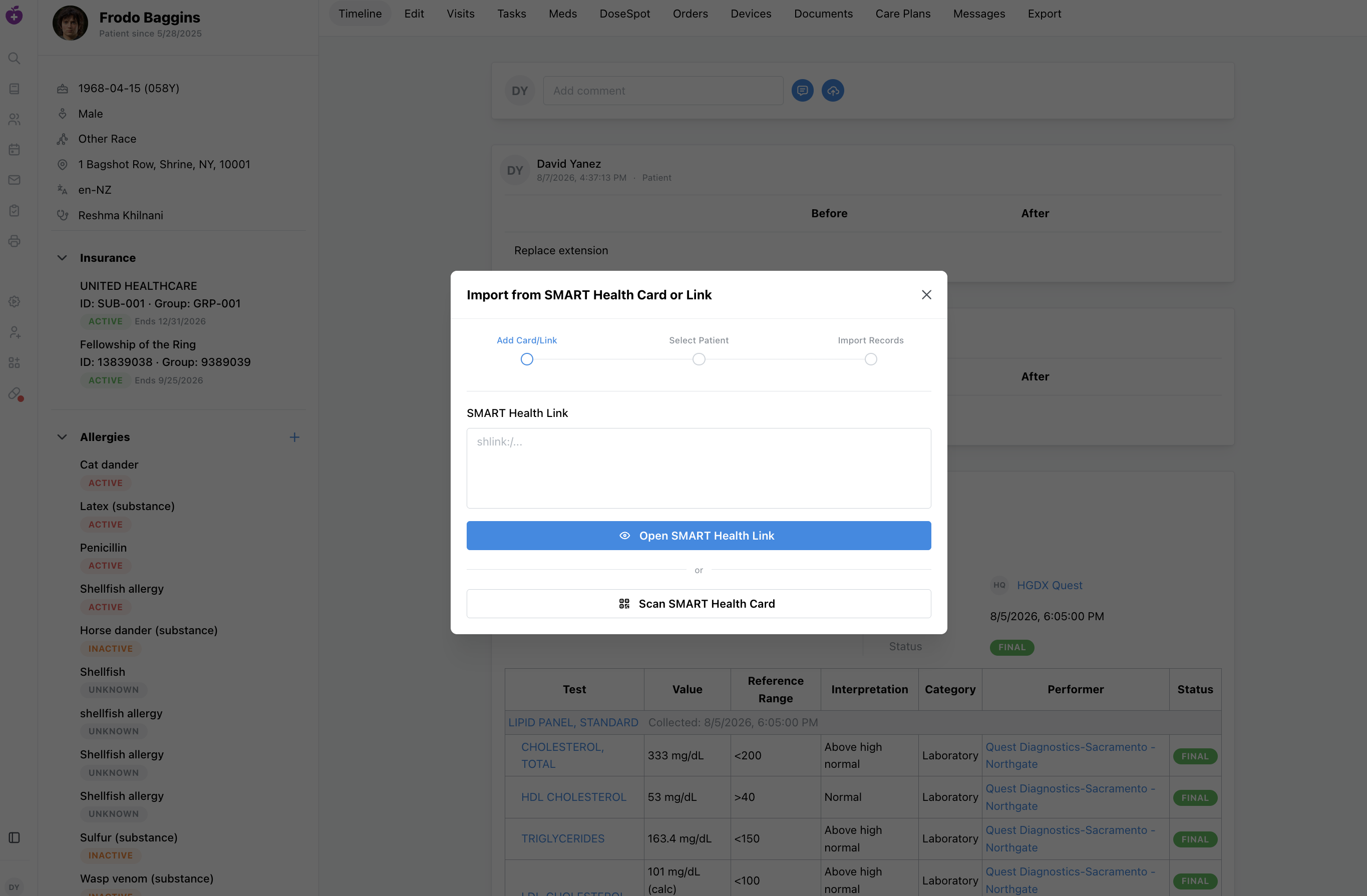Screen dimensions: 1367x896
Task: Open the mail envelope icon in sidebar
Action: pos(15,180)
